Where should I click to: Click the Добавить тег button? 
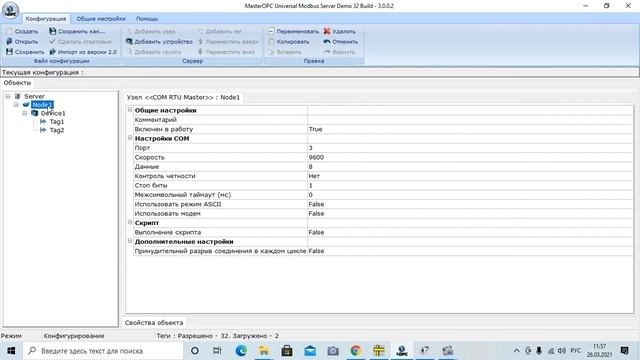point(220,31)
